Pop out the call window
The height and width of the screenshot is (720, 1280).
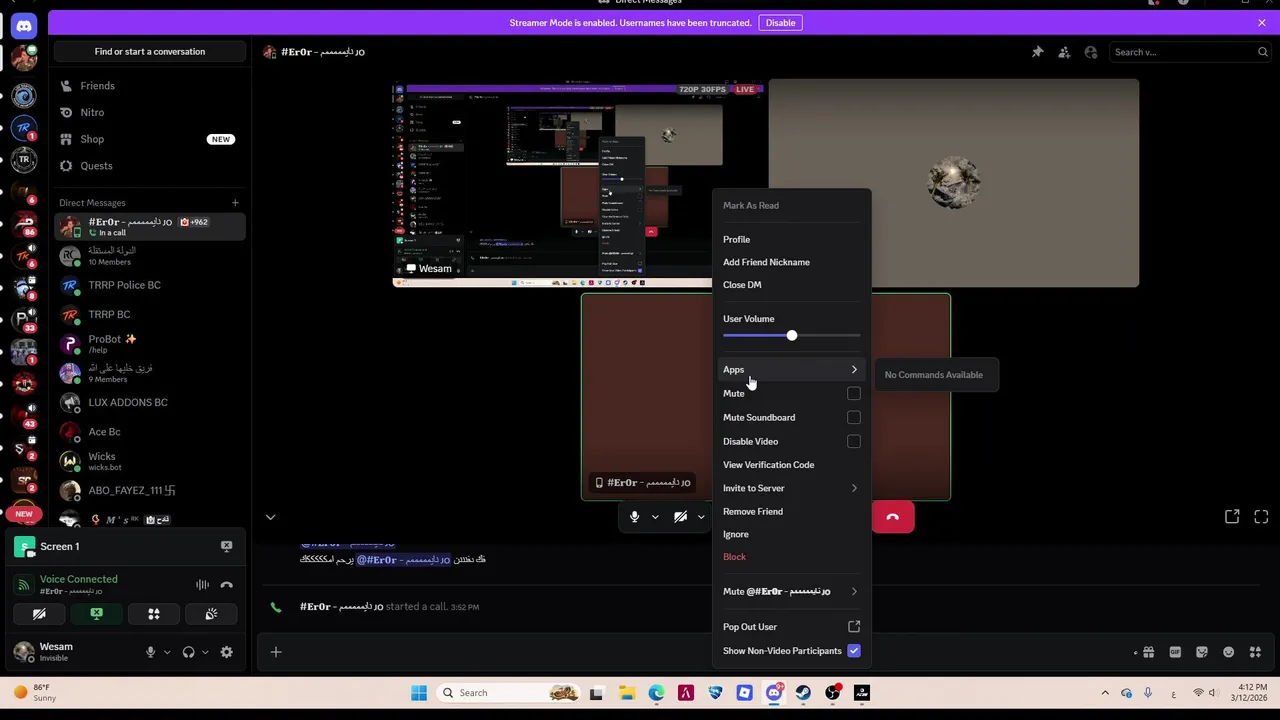(1232, 517)
